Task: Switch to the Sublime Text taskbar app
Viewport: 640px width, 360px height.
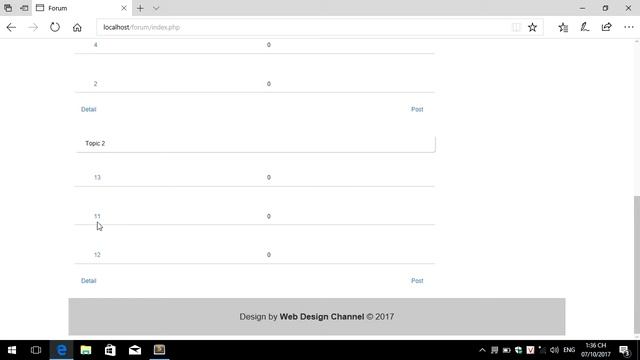Action: click(x=159, y=350)
